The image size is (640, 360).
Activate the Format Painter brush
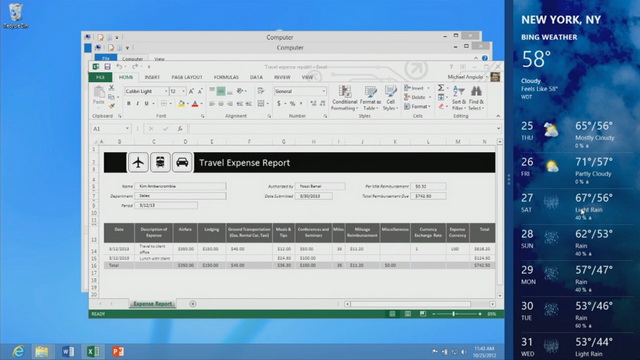pyautogui.click(x=111, y=106)
